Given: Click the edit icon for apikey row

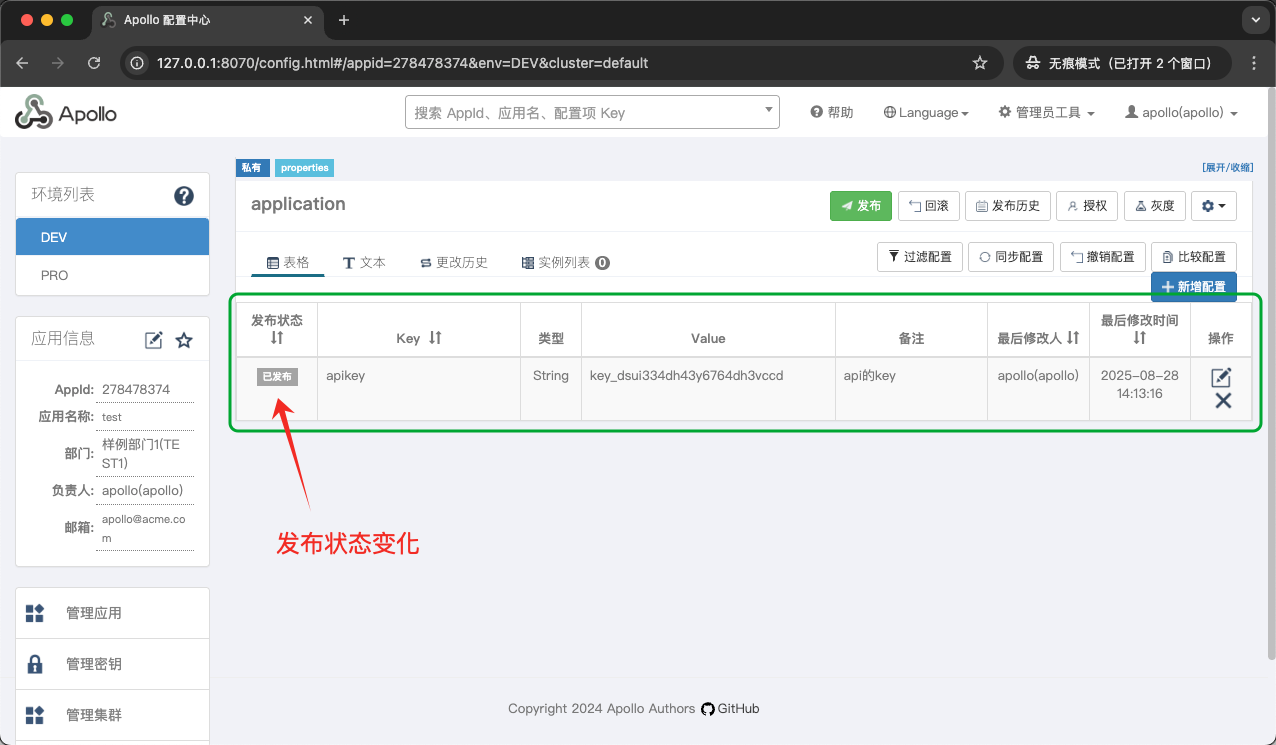Looking at the screenshot, I should click(x=1221, y=377).
